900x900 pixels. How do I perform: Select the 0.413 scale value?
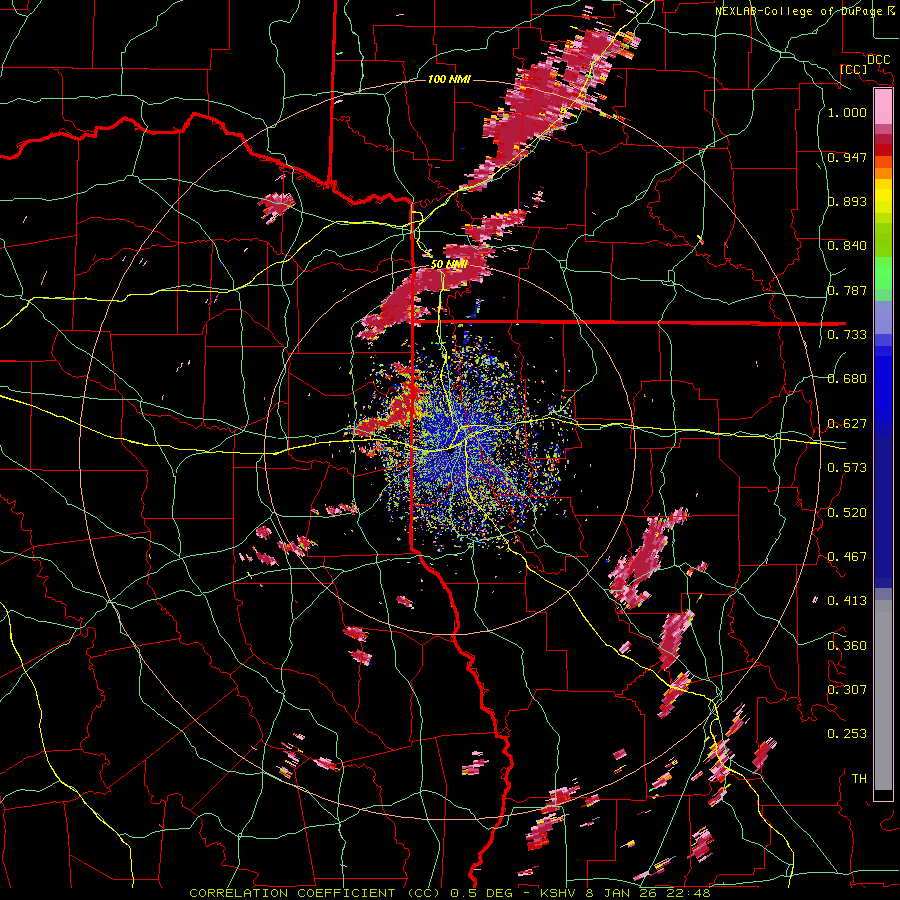click(847, 601)
